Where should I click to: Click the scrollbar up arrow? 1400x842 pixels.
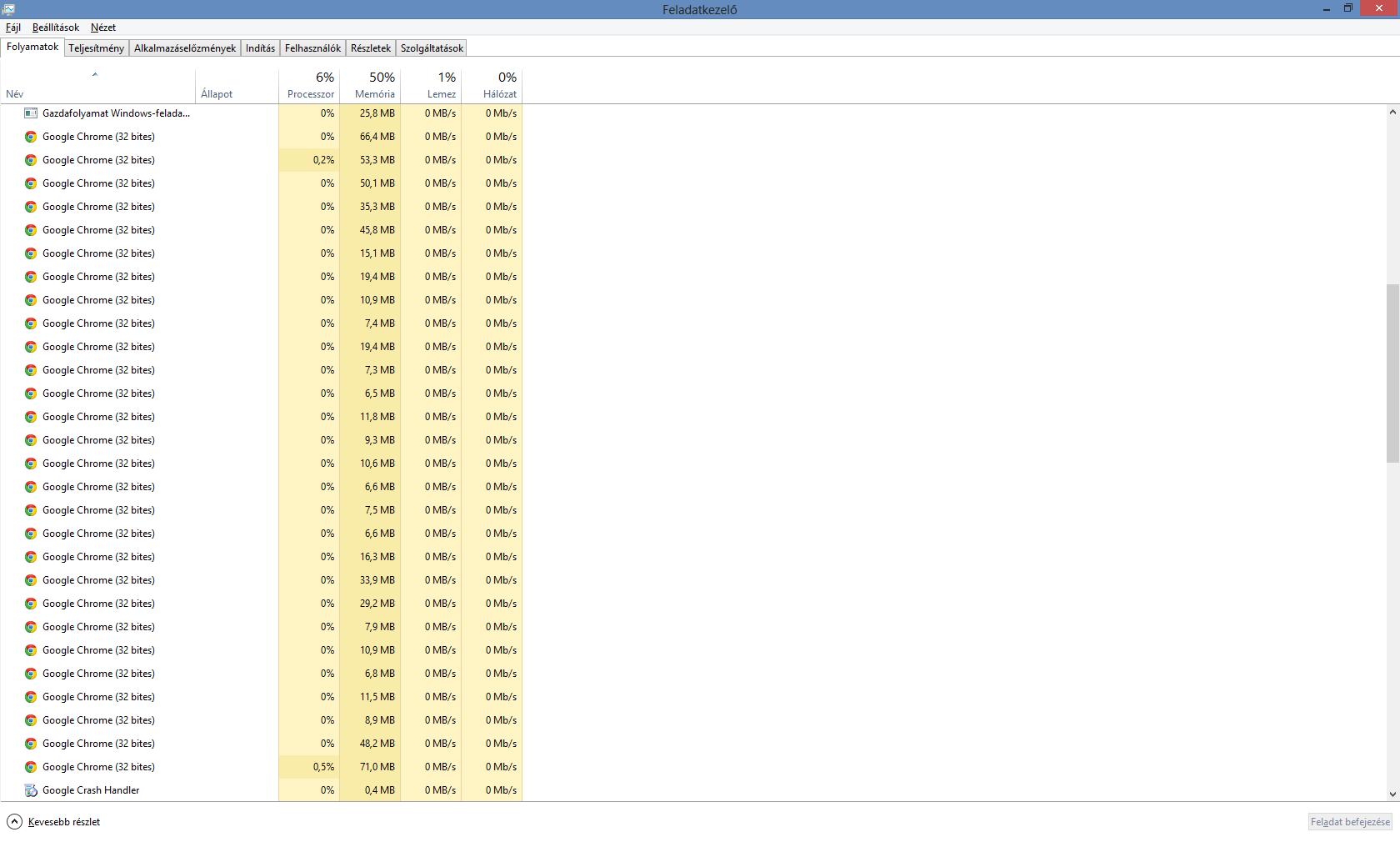pos(1392,112)
